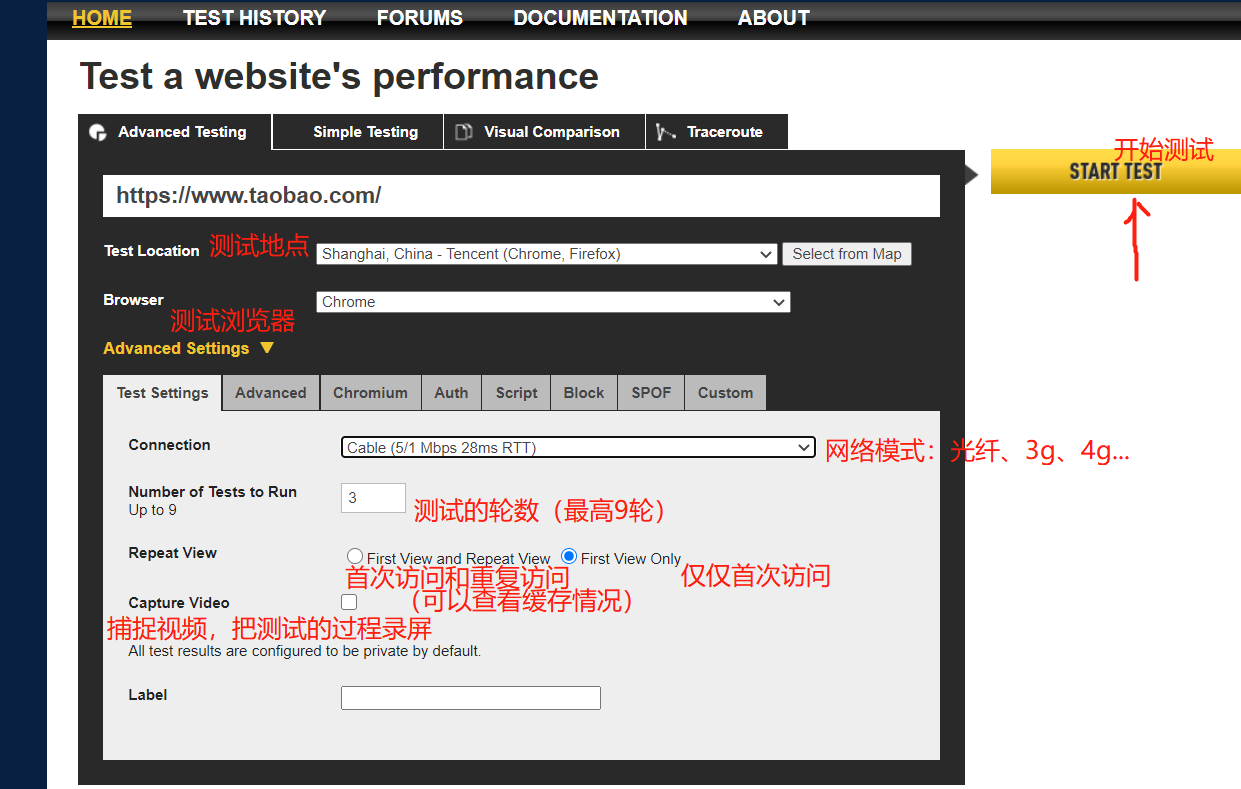Click the website URL input field

tap(521, 196)
